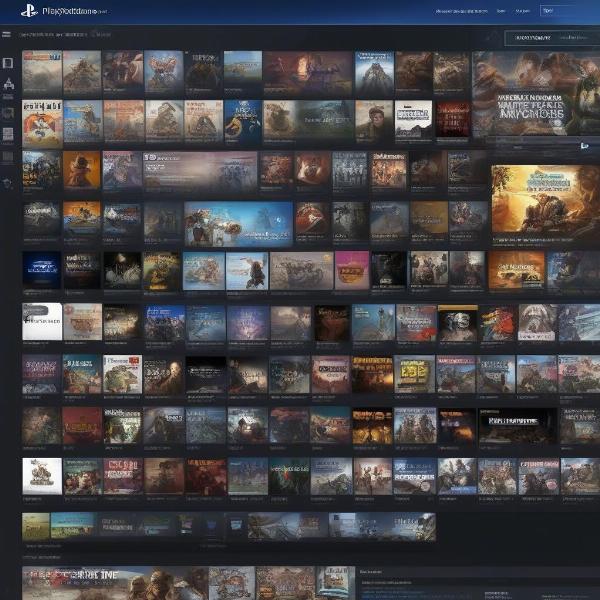600x600 pixels.
Task: Open the solid red cover thumbnail
Action: tap(82, 426)
